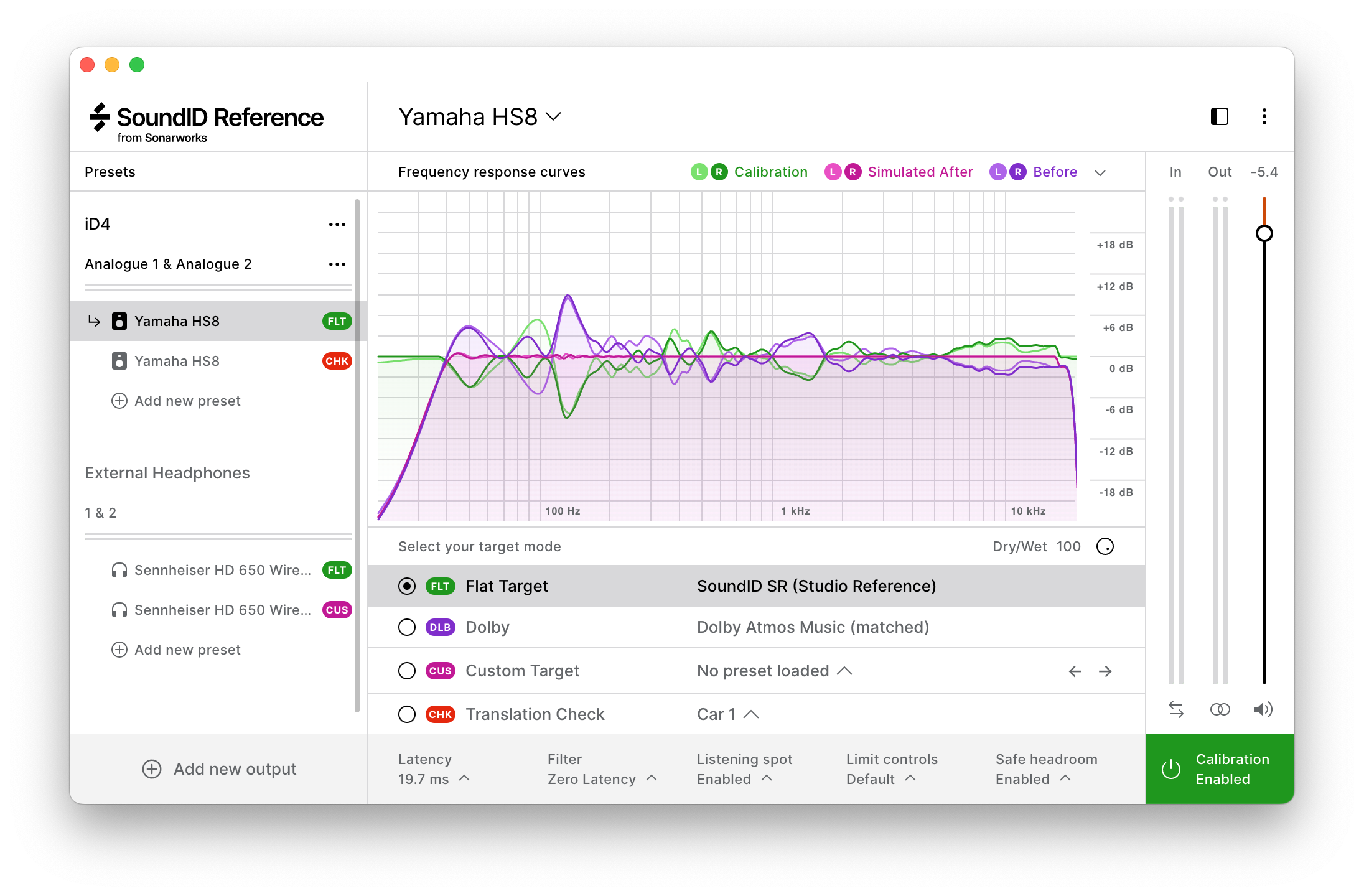Screen dimensions: 1364x896
Task: Toggle the mono overlapping-circles icon
Action: click(x=1220, y=709)
